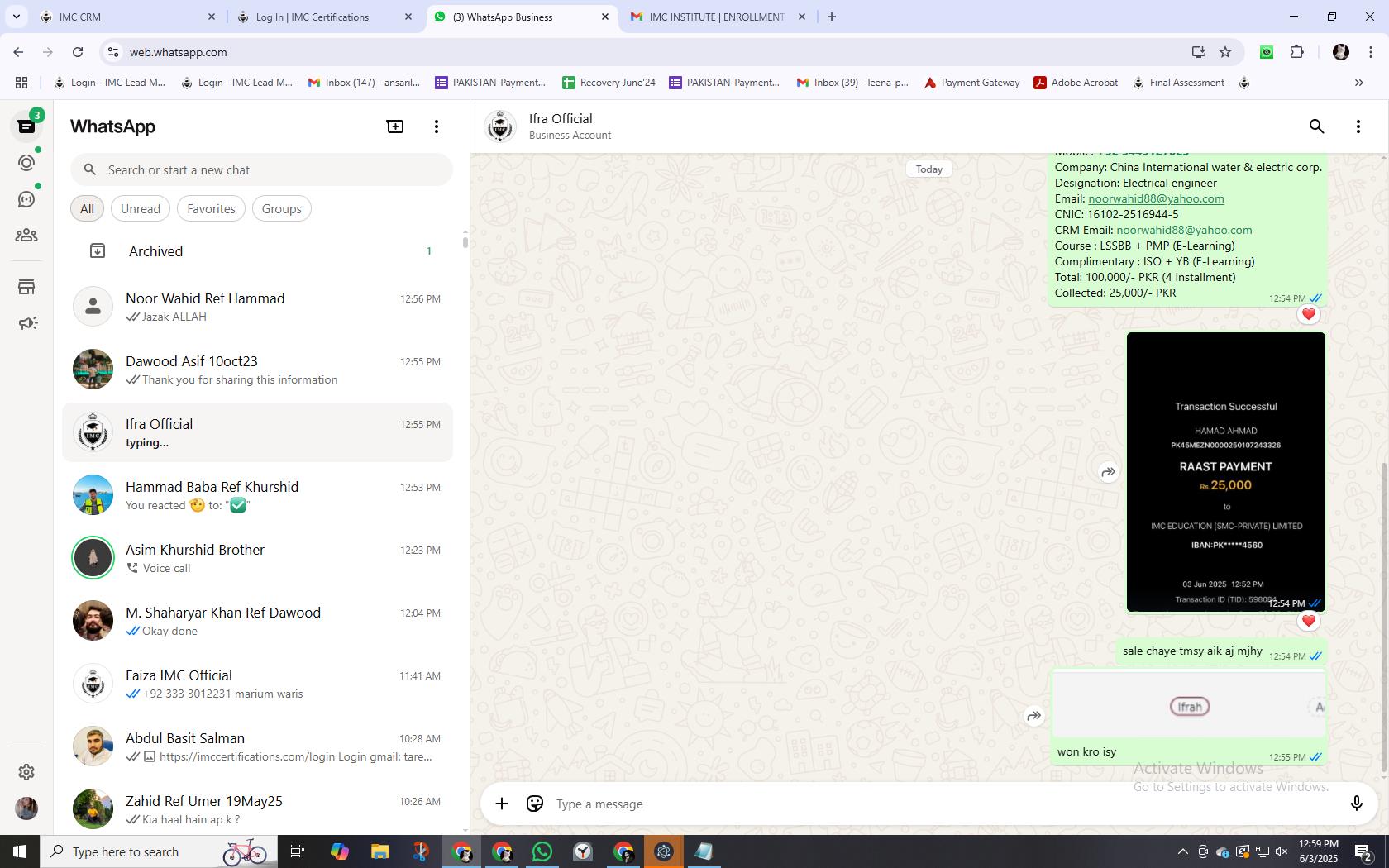Reload the web.whatsapp.com page
Screen dimensions: 1389x868
pos(78,52)
